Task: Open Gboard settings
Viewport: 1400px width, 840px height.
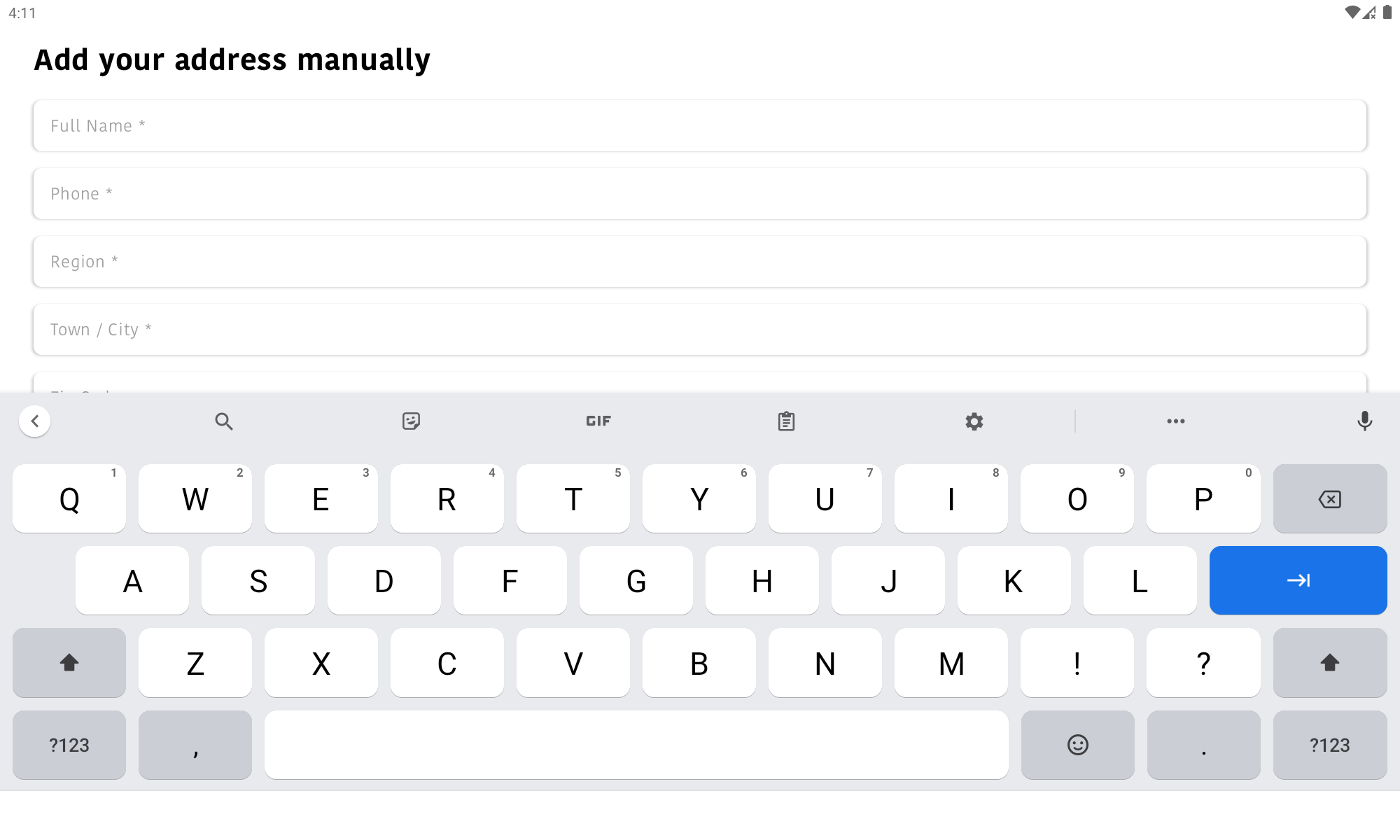Action: (974, 421)
